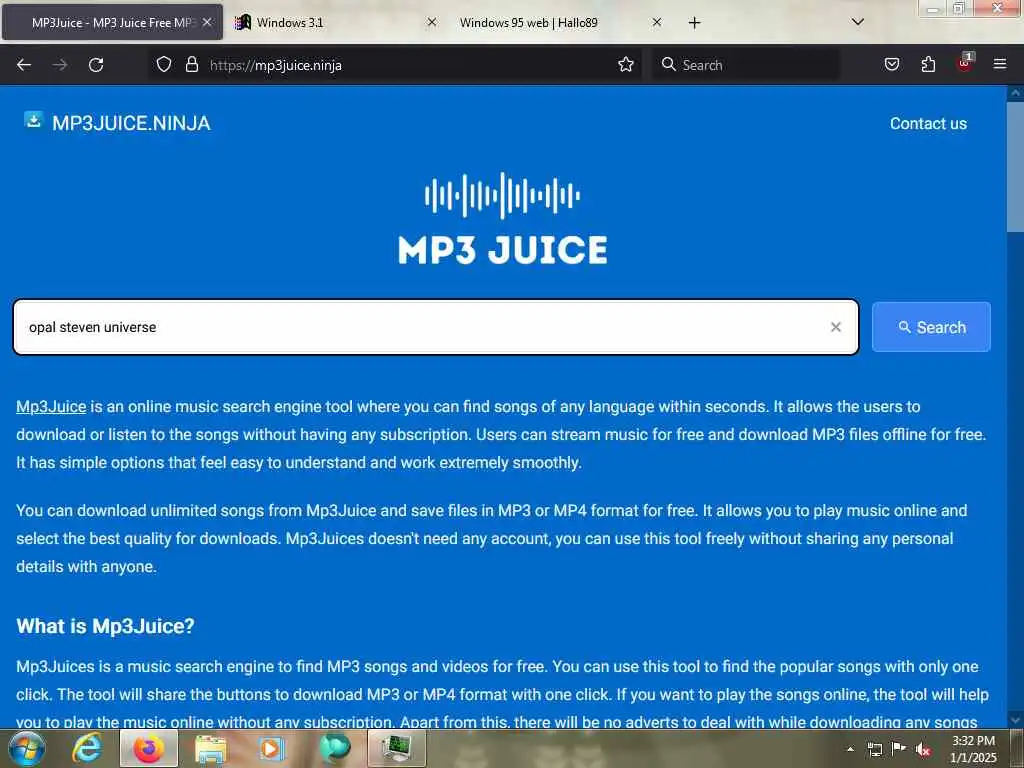Open the tracking protection shield icon
The image size is (1024, 768).
164,64
